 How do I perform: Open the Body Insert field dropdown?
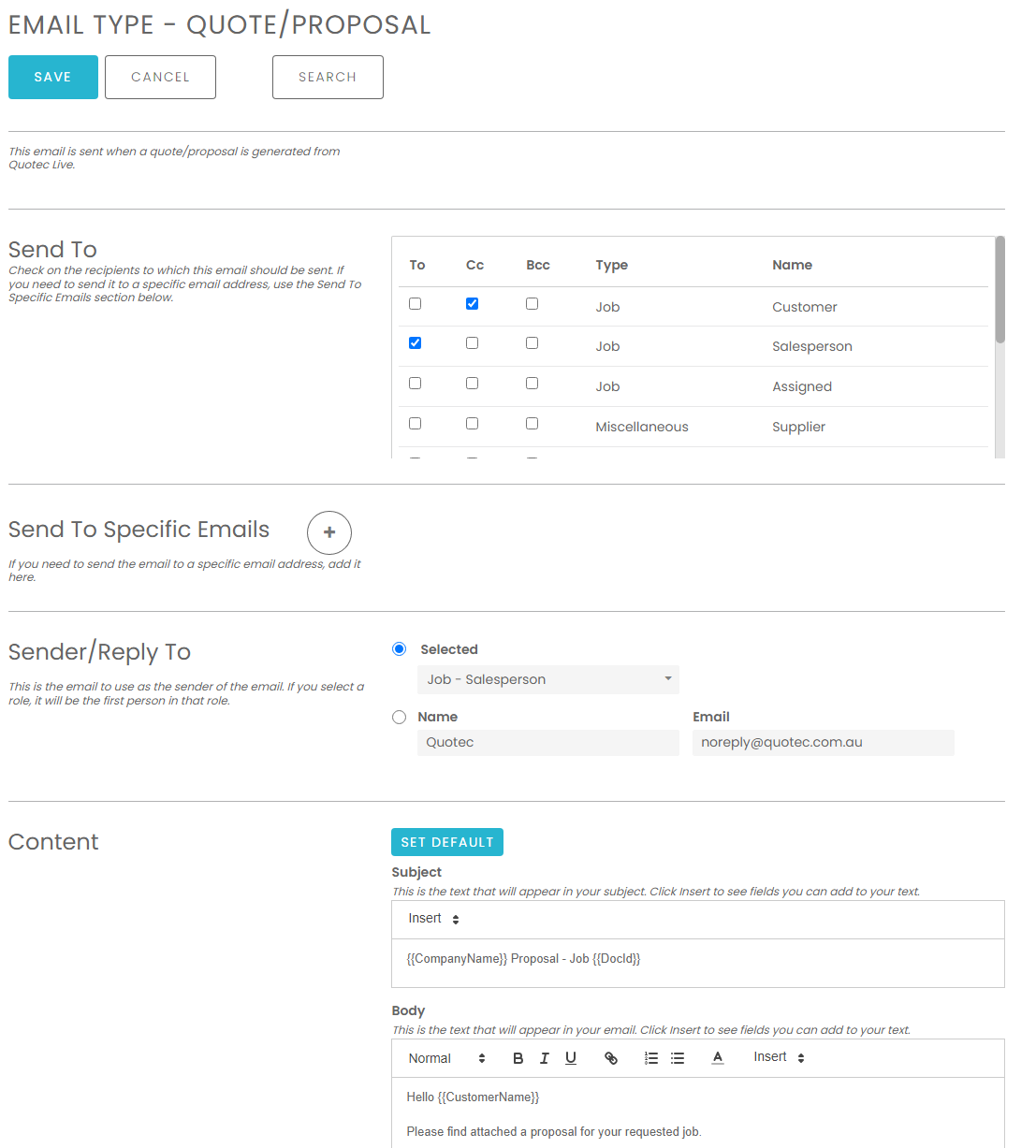pos(779,1057)
